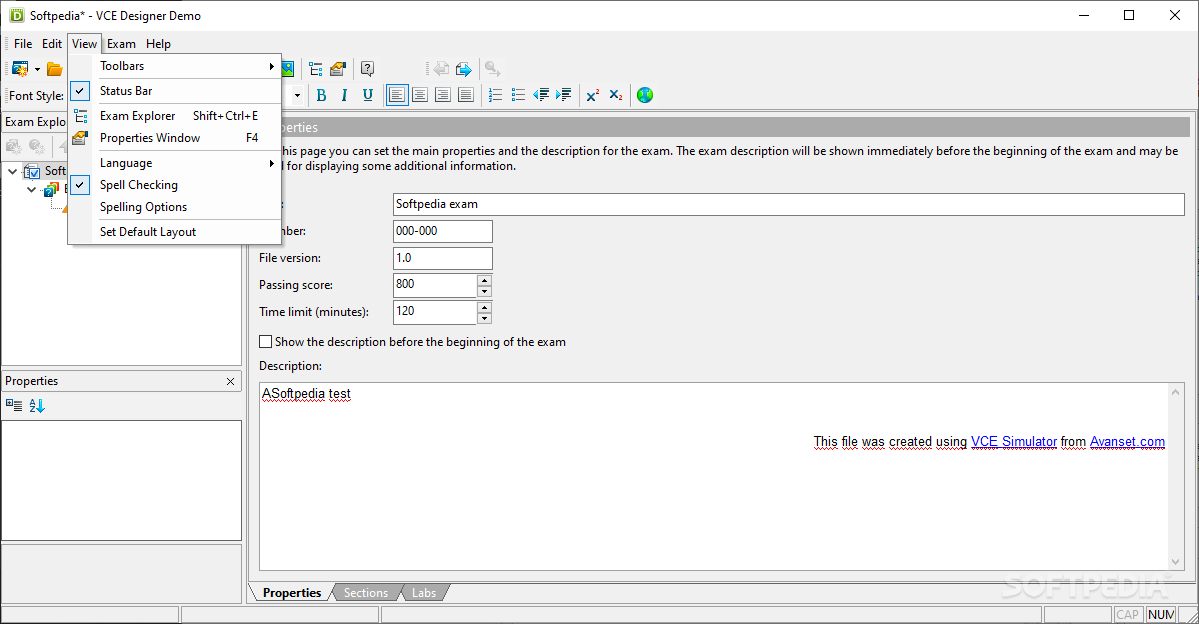Screen dimensions: 1199x624
Task: Toggle Underline formatting
Action: pyautogui.click(x=368, y=95)
